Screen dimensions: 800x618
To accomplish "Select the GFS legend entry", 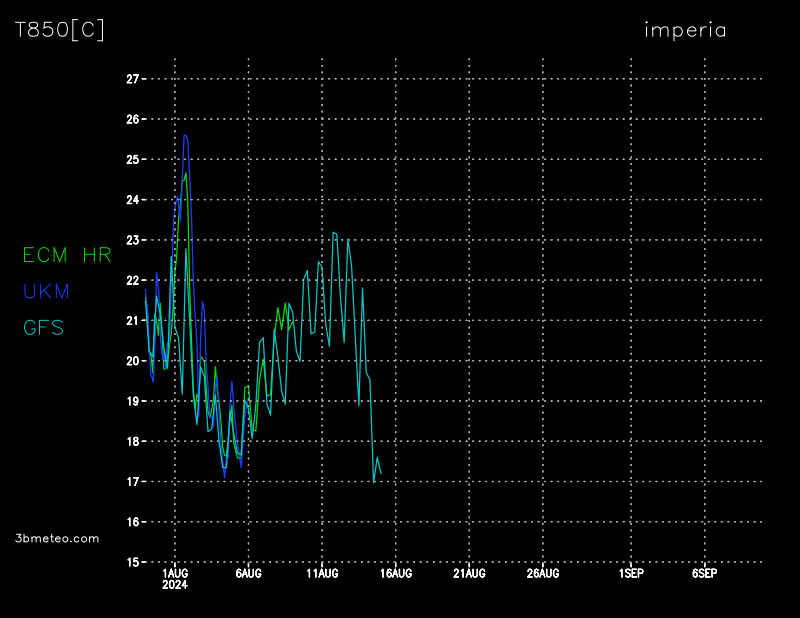I will point(44,327).
